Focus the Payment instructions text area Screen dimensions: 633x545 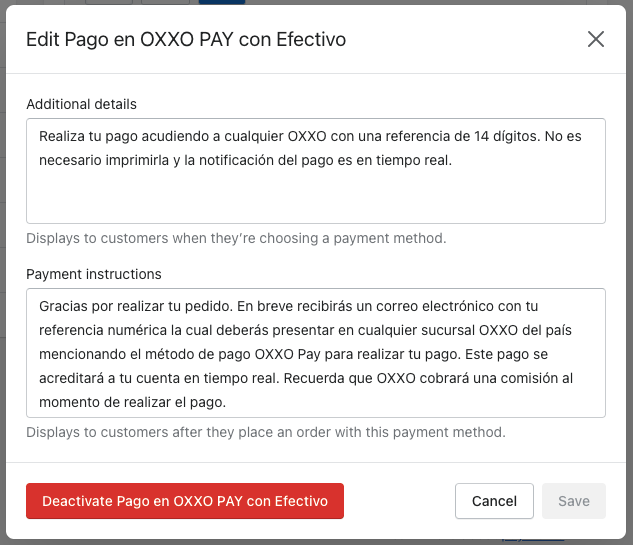316,353
